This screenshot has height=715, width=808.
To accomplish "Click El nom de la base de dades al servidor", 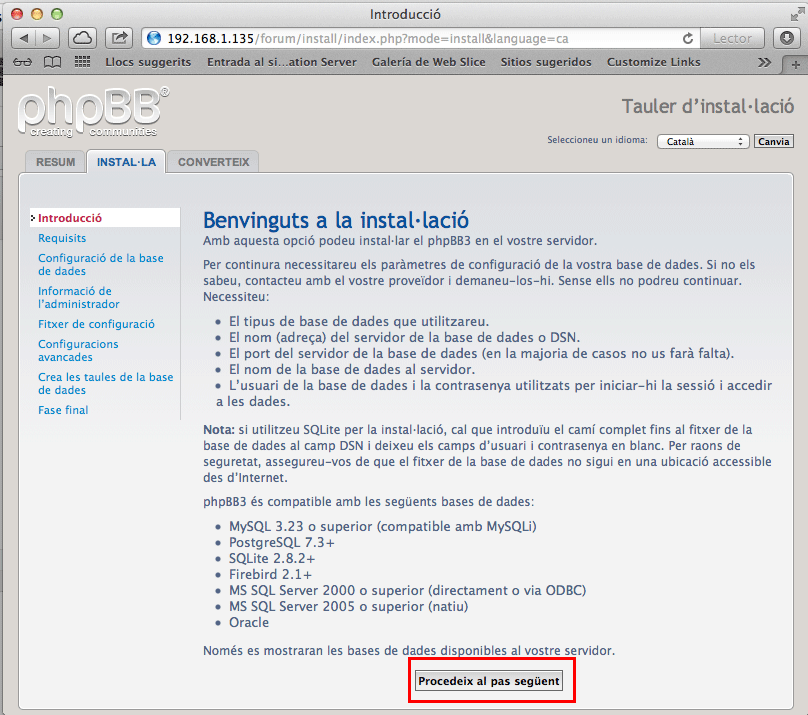I will [352, 369].
